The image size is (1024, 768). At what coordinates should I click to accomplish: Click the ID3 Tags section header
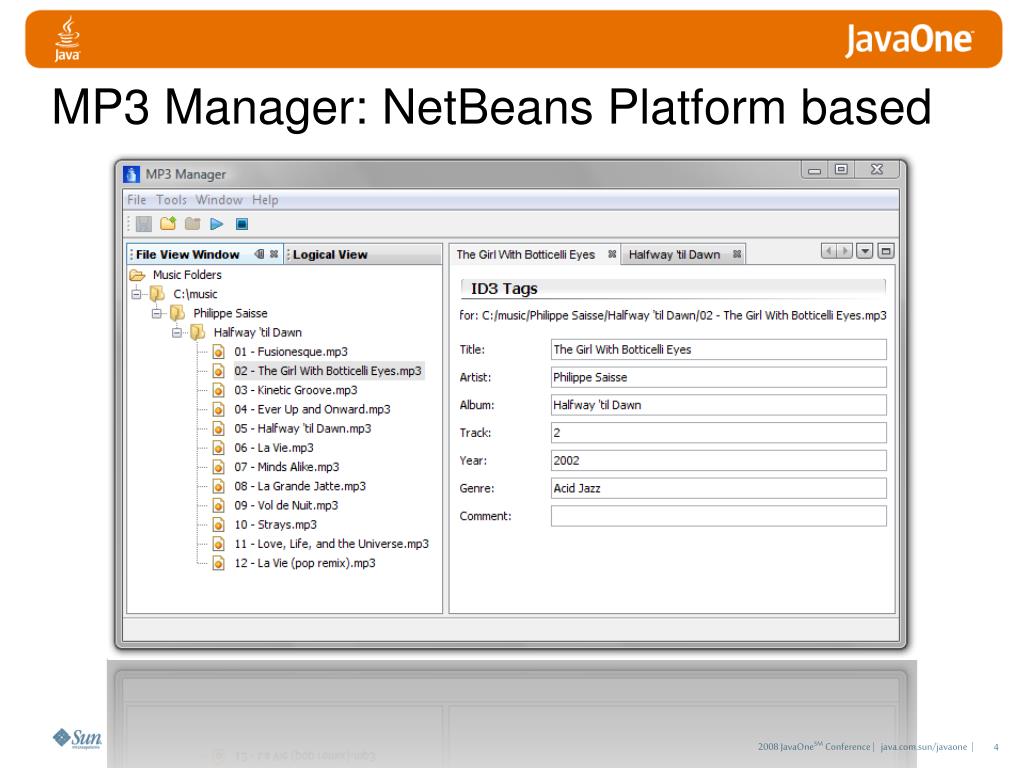[x=673, y=289]
